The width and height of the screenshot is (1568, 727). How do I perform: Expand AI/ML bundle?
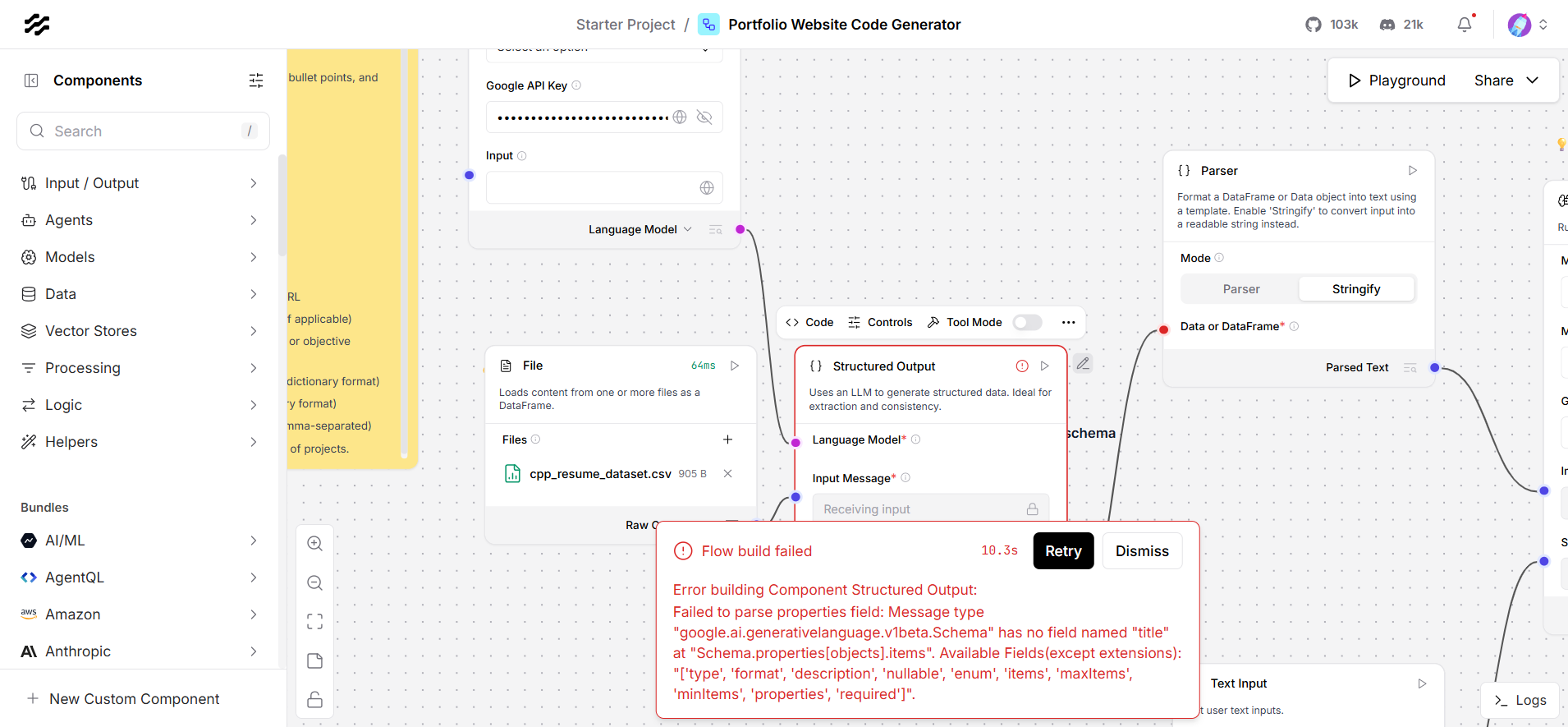pos(140,541)
